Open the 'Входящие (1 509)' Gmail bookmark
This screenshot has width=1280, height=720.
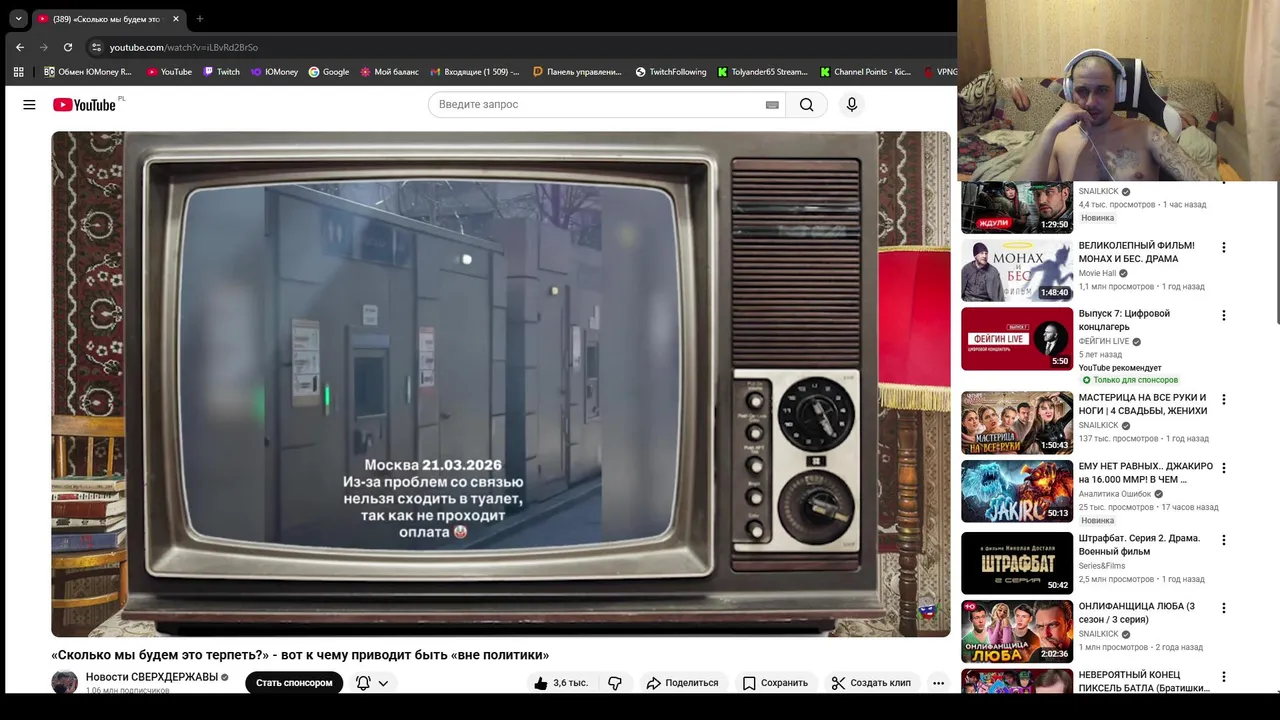(x=475, y=72)
